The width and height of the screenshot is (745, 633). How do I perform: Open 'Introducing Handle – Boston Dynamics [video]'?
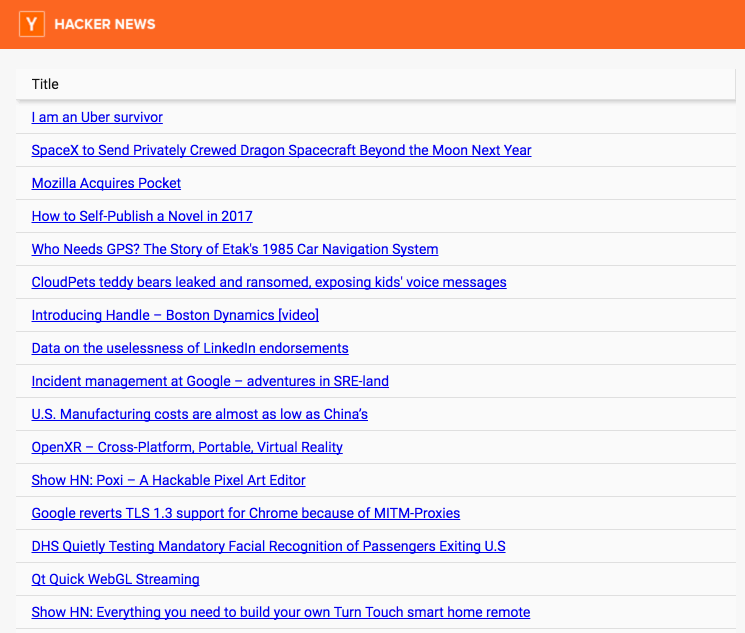point(175,315)
